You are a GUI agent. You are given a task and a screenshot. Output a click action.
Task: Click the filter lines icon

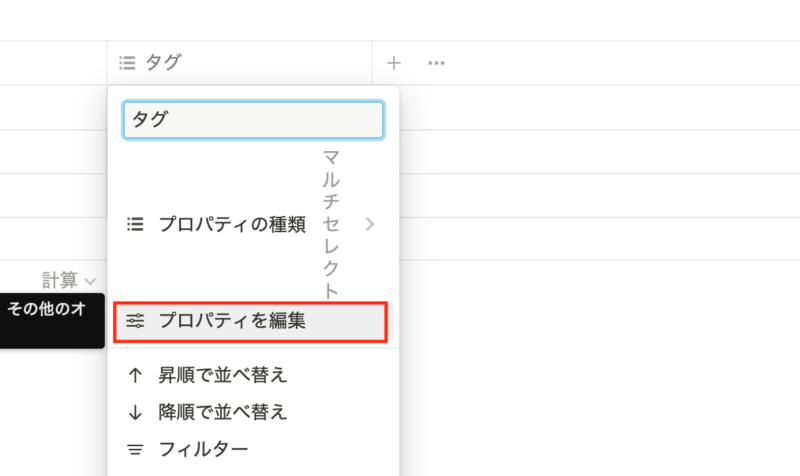(135, 449)
